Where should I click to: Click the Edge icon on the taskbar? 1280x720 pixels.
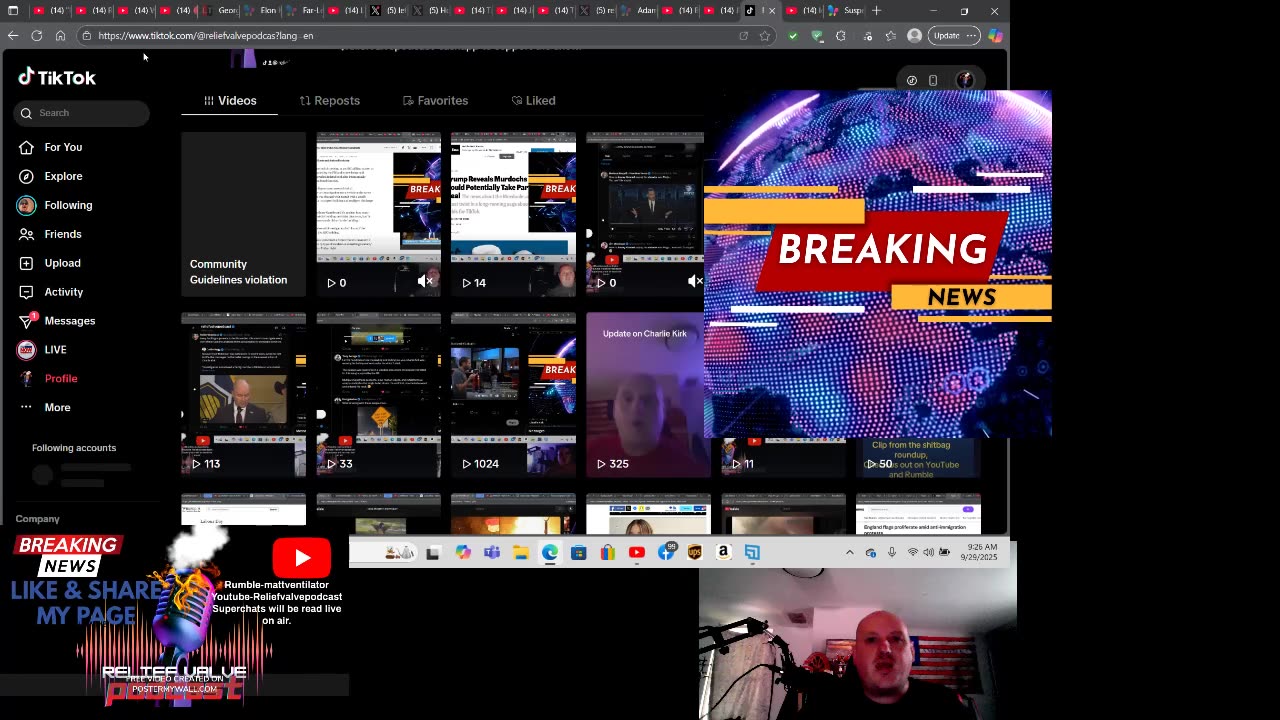(x=550, y=552)
